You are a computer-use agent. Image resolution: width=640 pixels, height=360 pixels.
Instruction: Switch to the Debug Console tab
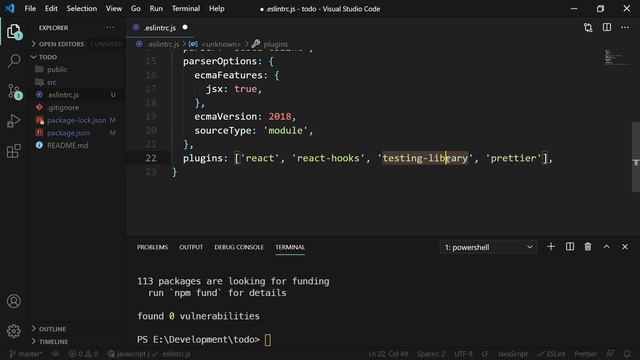239,247
